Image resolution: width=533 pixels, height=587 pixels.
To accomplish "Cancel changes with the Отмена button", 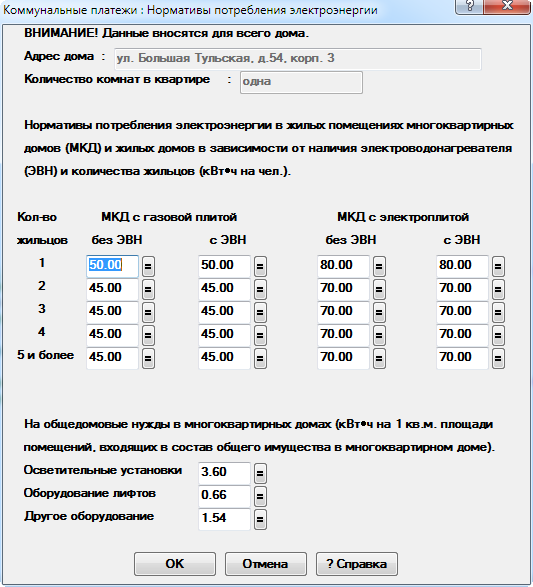I will tap(266, 564).
